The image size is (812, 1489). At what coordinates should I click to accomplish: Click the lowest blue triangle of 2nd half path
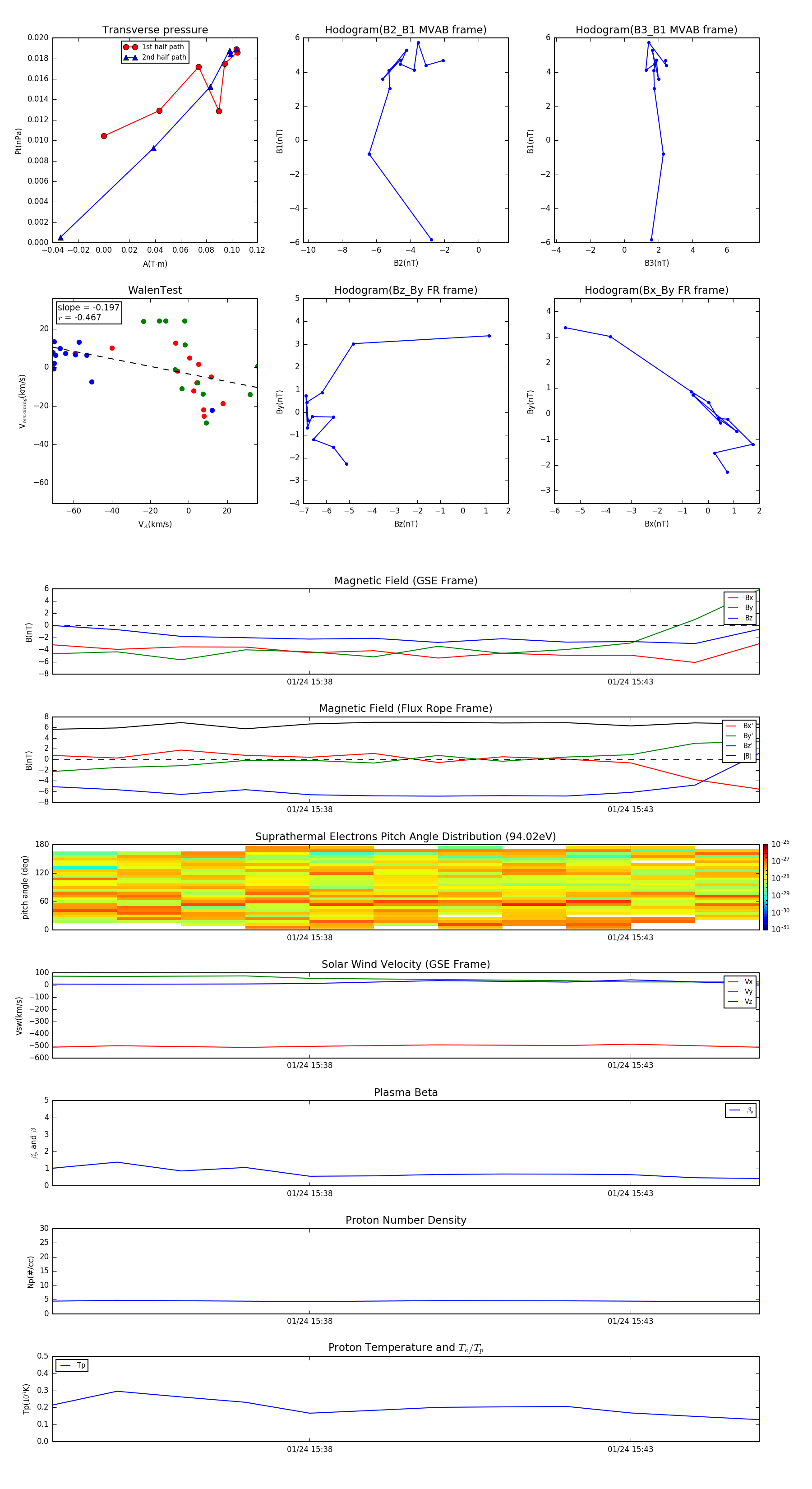[x=61, y=238]
